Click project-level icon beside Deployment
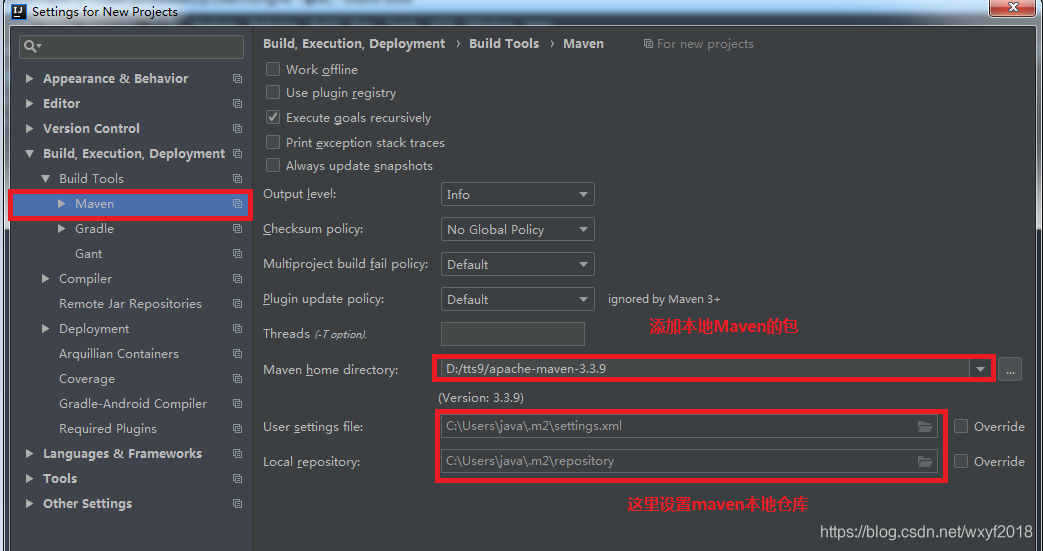The image size is (1043, 551). [x=237, y=329]
